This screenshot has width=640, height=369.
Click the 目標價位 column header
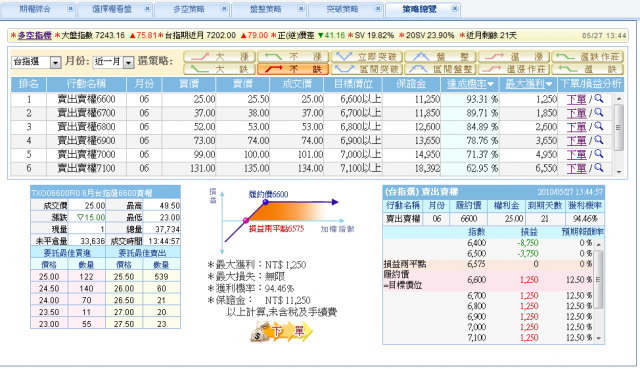pyautogui.click(x=353, y=84)
